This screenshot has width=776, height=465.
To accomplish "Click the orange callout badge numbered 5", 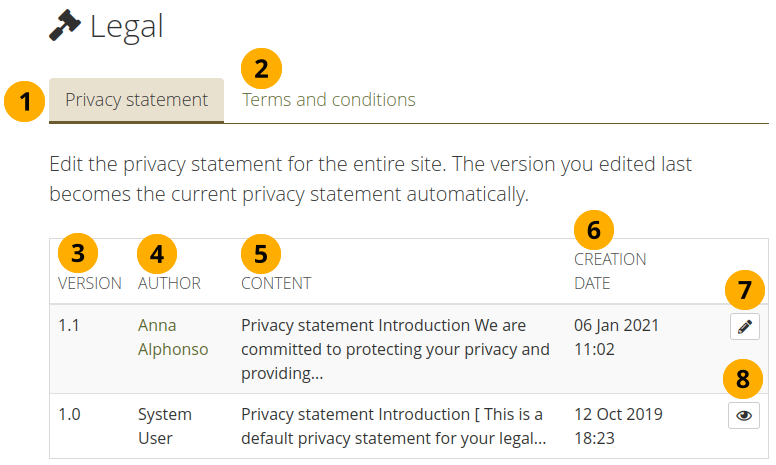I will [261, 253].
